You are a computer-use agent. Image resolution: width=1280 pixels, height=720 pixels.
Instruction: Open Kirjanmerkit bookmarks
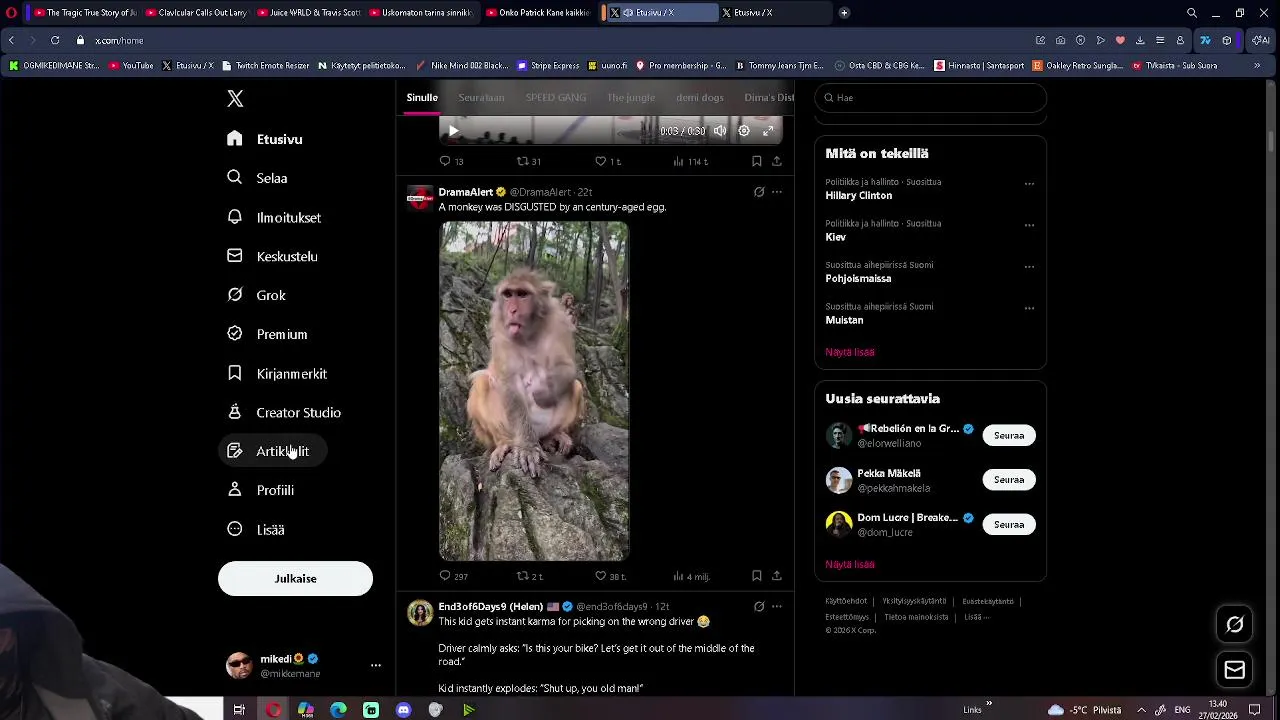(278, 373)
